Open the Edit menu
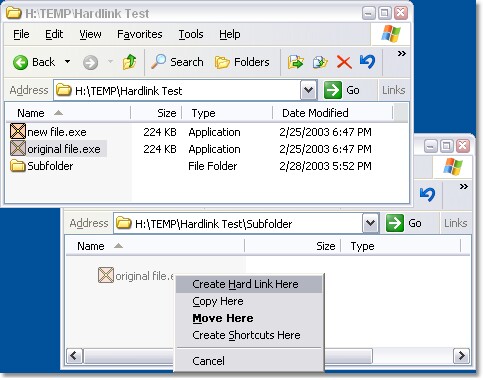Image resolution: width=483 pixels, height=380 pixels. point(54,34)
